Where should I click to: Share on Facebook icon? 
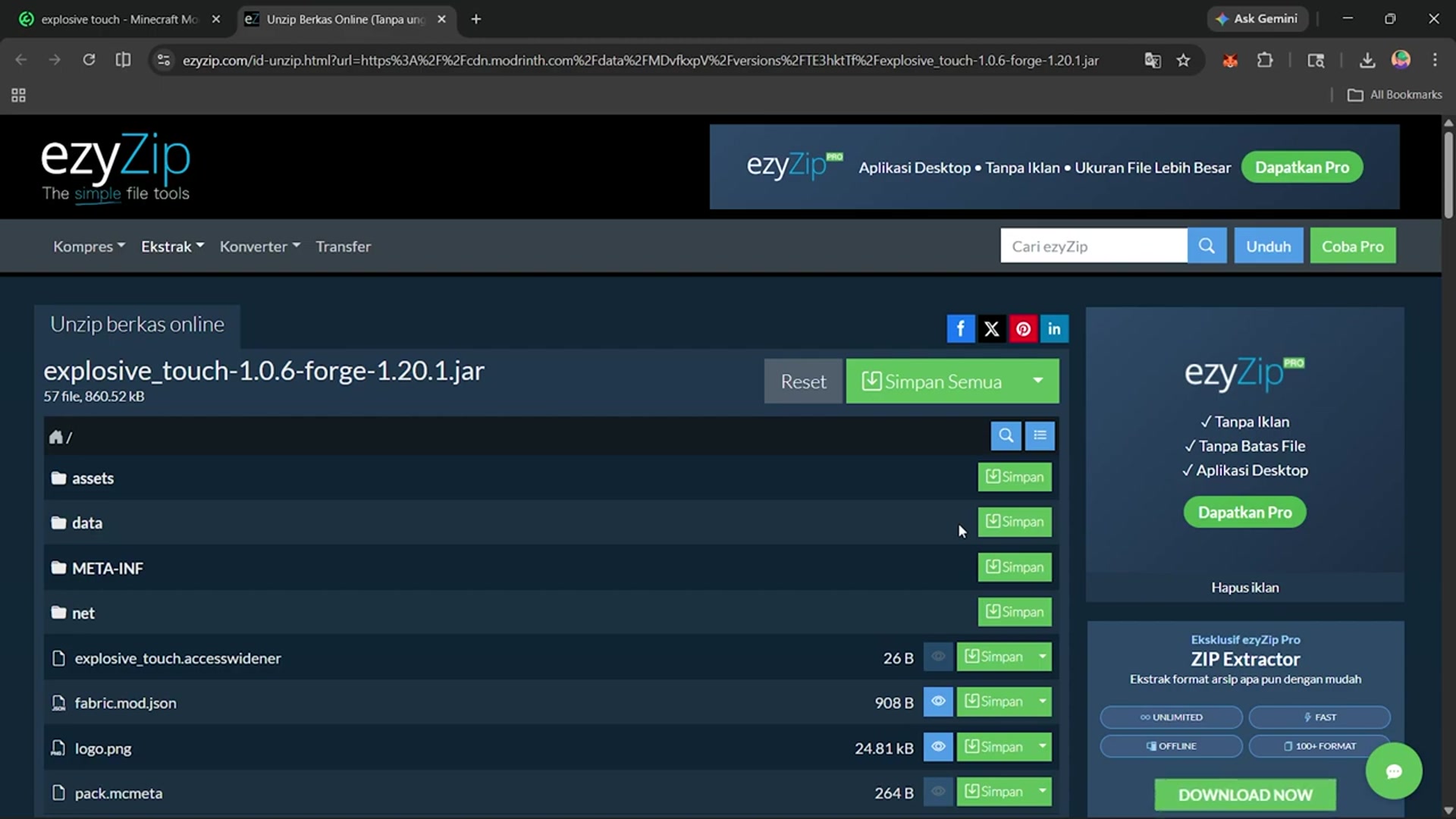(960, 329)
